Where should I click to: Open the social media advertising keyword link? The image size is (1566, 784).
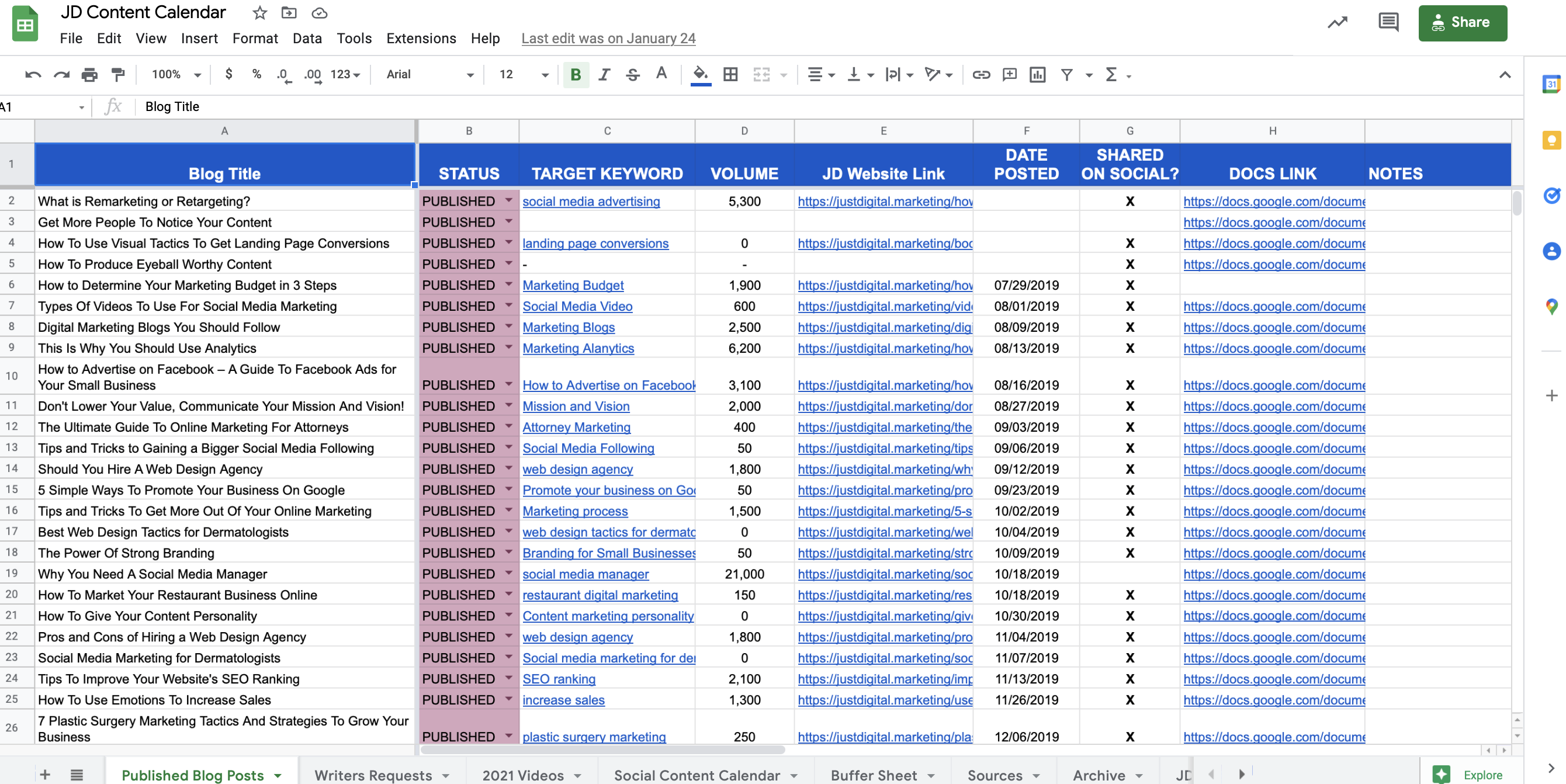click(x=591, y=201)
